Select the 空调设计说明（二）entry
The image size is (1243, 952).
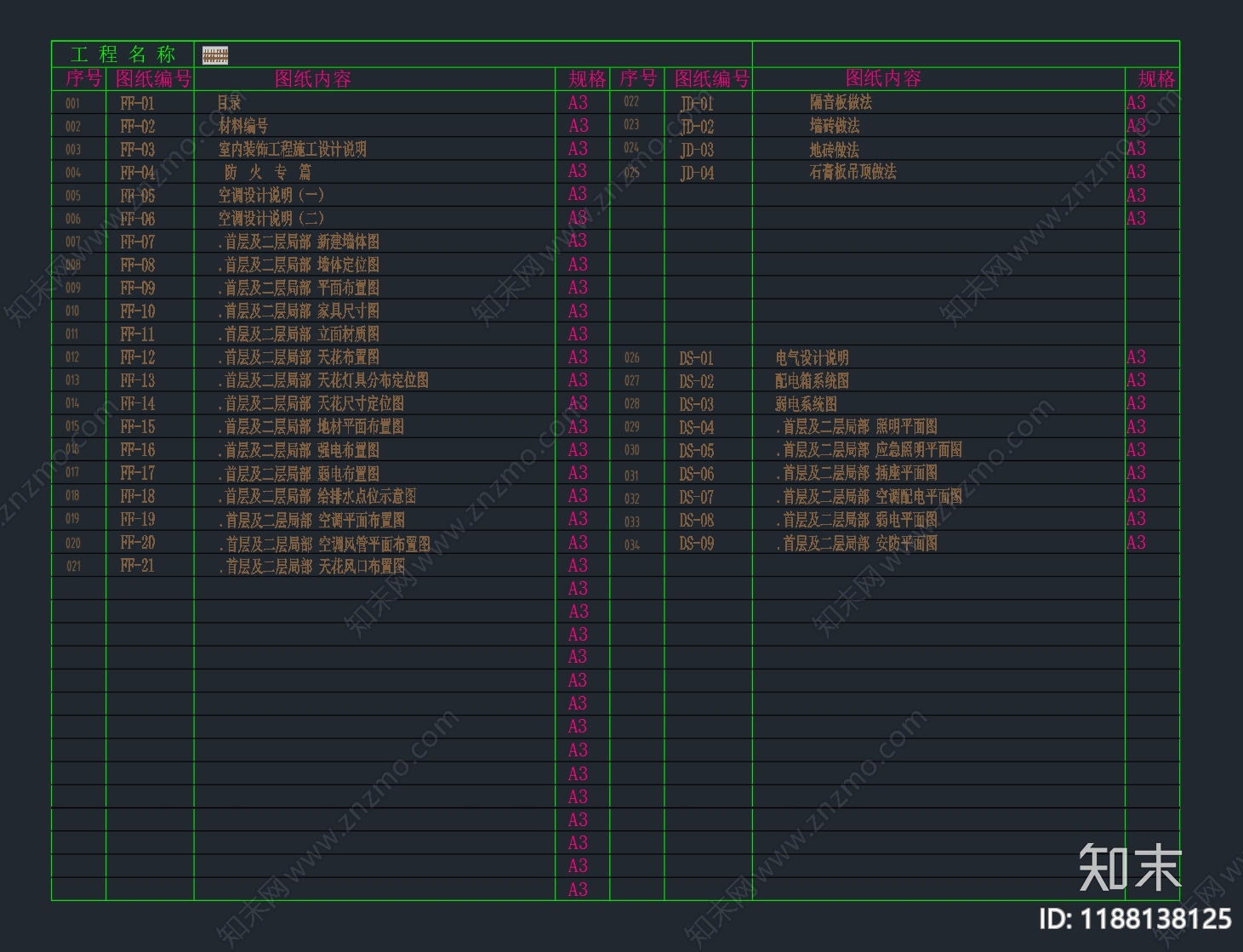pos(271,219)
